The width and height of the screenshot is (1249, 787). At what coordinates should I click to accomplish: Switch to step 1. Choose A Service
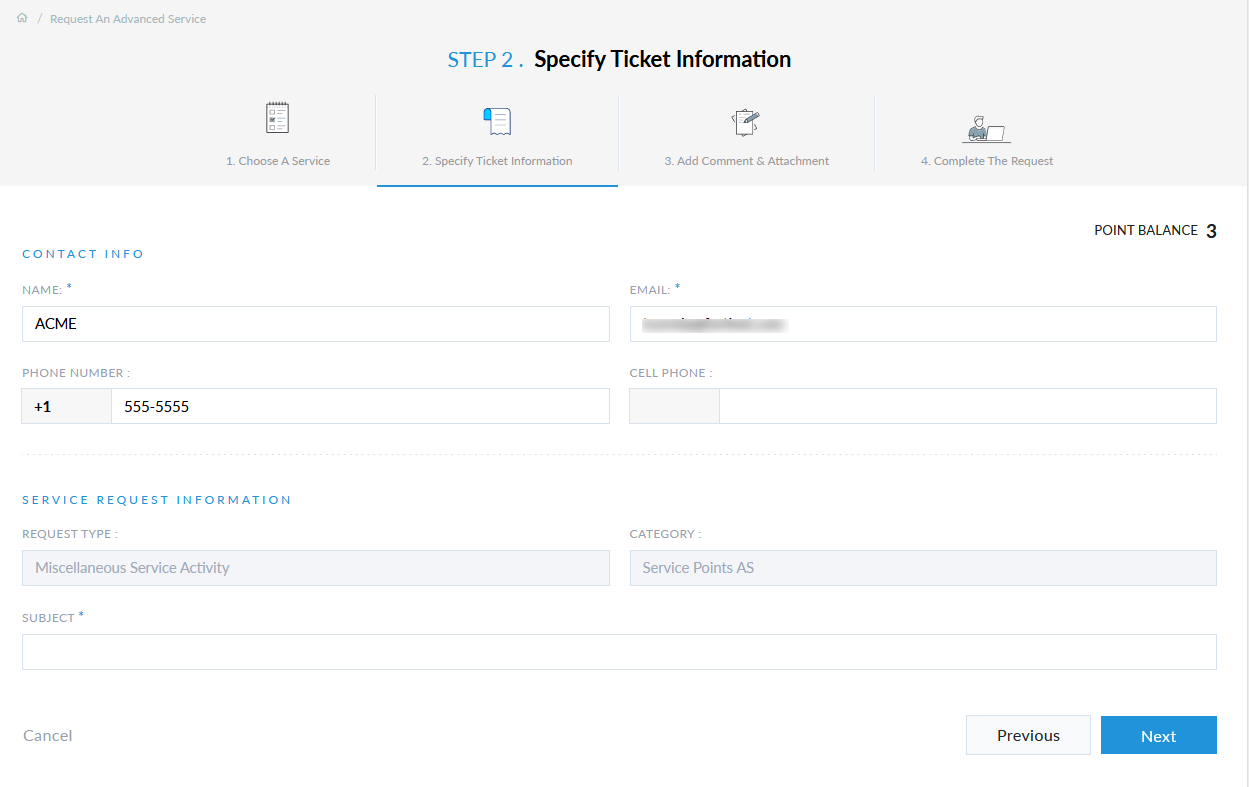[277, 160]
